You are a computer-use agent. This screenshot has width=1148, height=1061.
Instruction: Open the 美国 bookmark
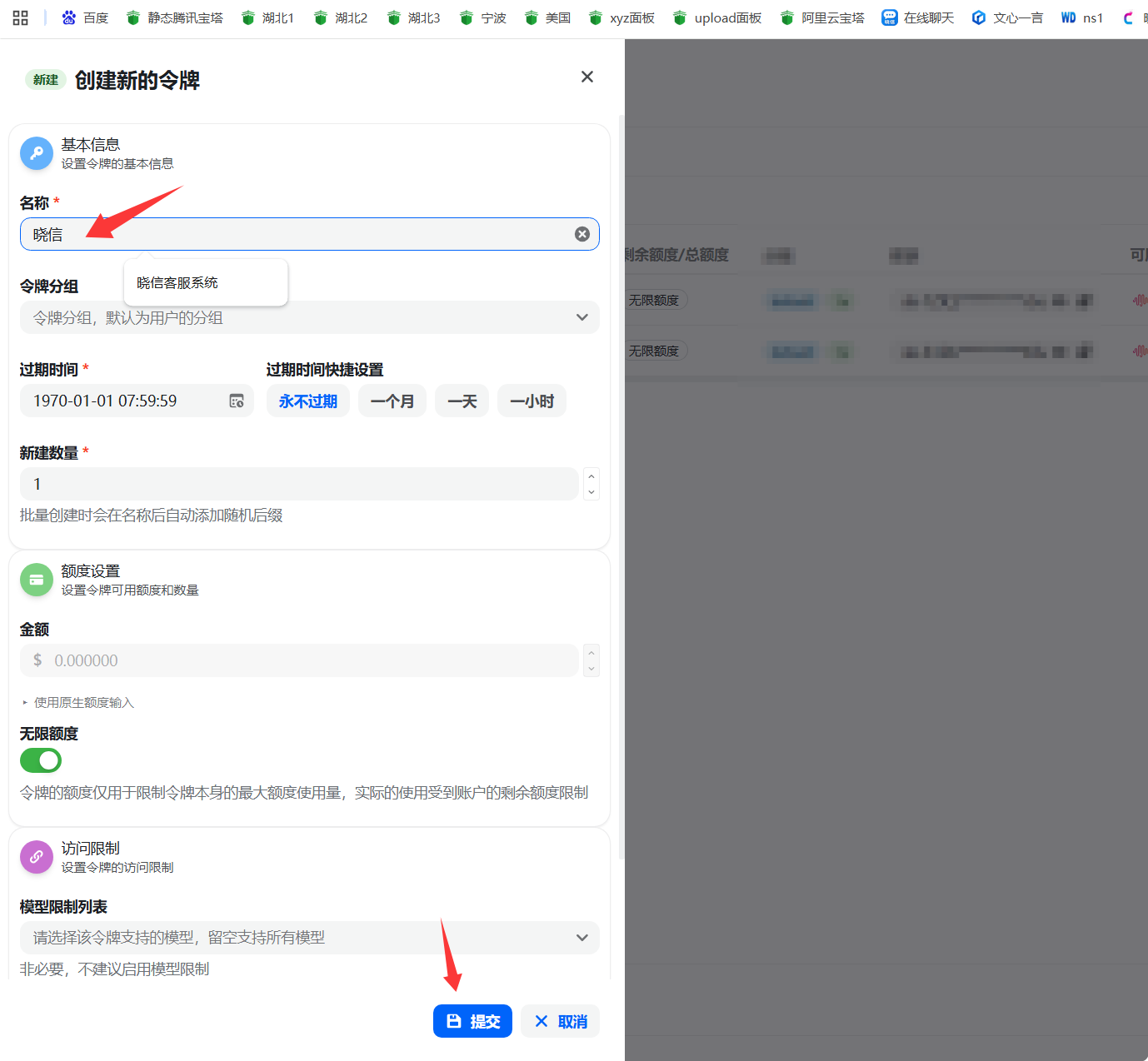(547, 17)
